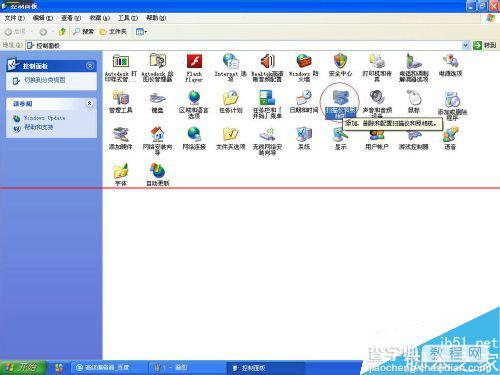The width and height of the screenshot is (500, 375).
Task: Collapse the See Also sidebar section
Action: [x=90, y=104]
